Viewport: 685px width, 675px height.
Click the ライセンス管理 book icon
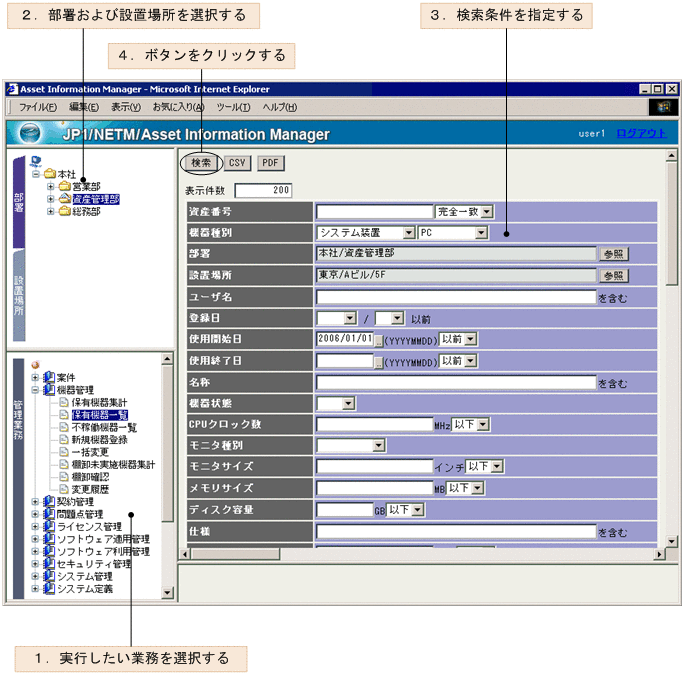48,526
